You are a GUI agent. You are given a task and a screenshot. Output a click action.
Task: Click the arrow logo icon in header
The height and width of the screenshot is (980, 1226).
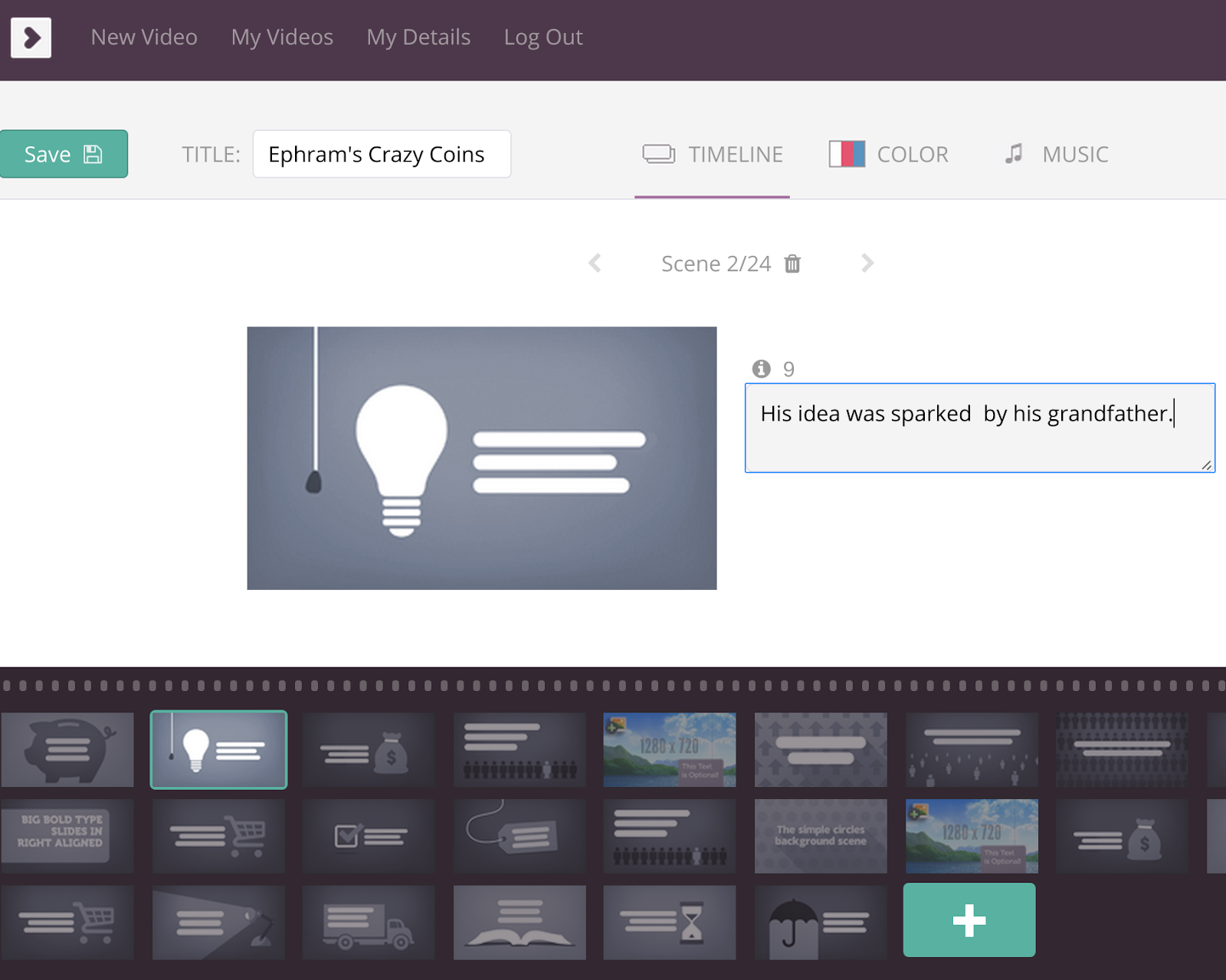click(x=31, y=38)
